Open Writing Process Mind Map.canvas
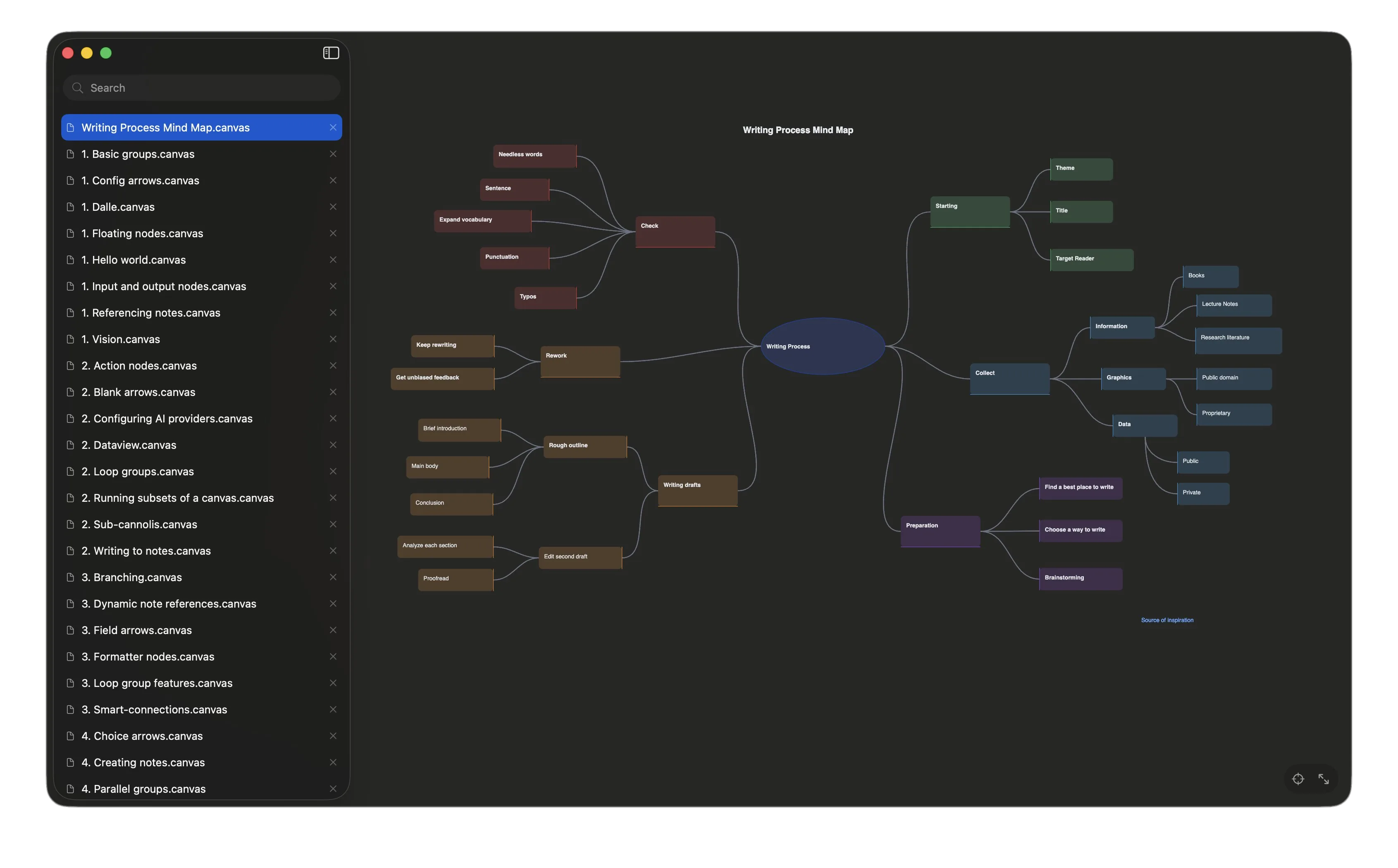 [x=202, y=127]
